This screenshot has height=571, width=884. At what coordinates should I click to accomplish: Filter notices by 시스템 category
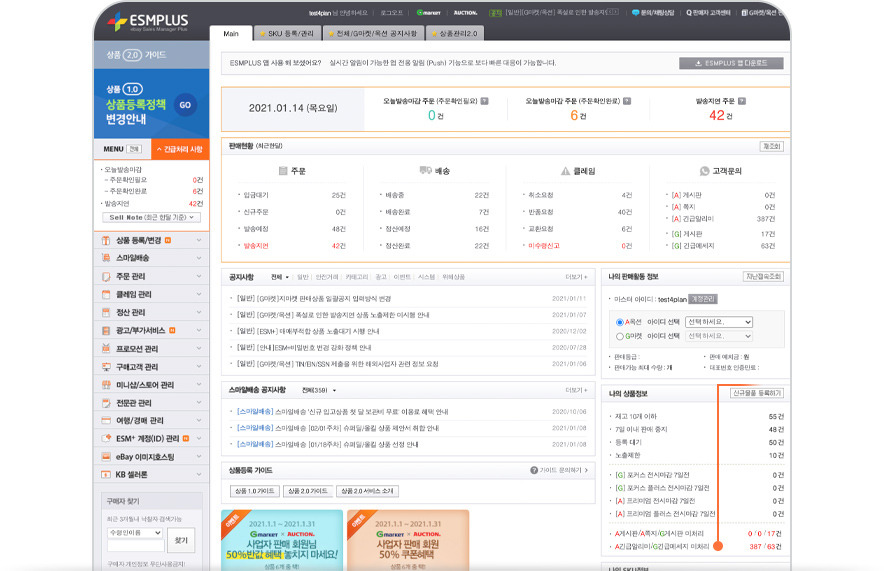coord(427,277)
